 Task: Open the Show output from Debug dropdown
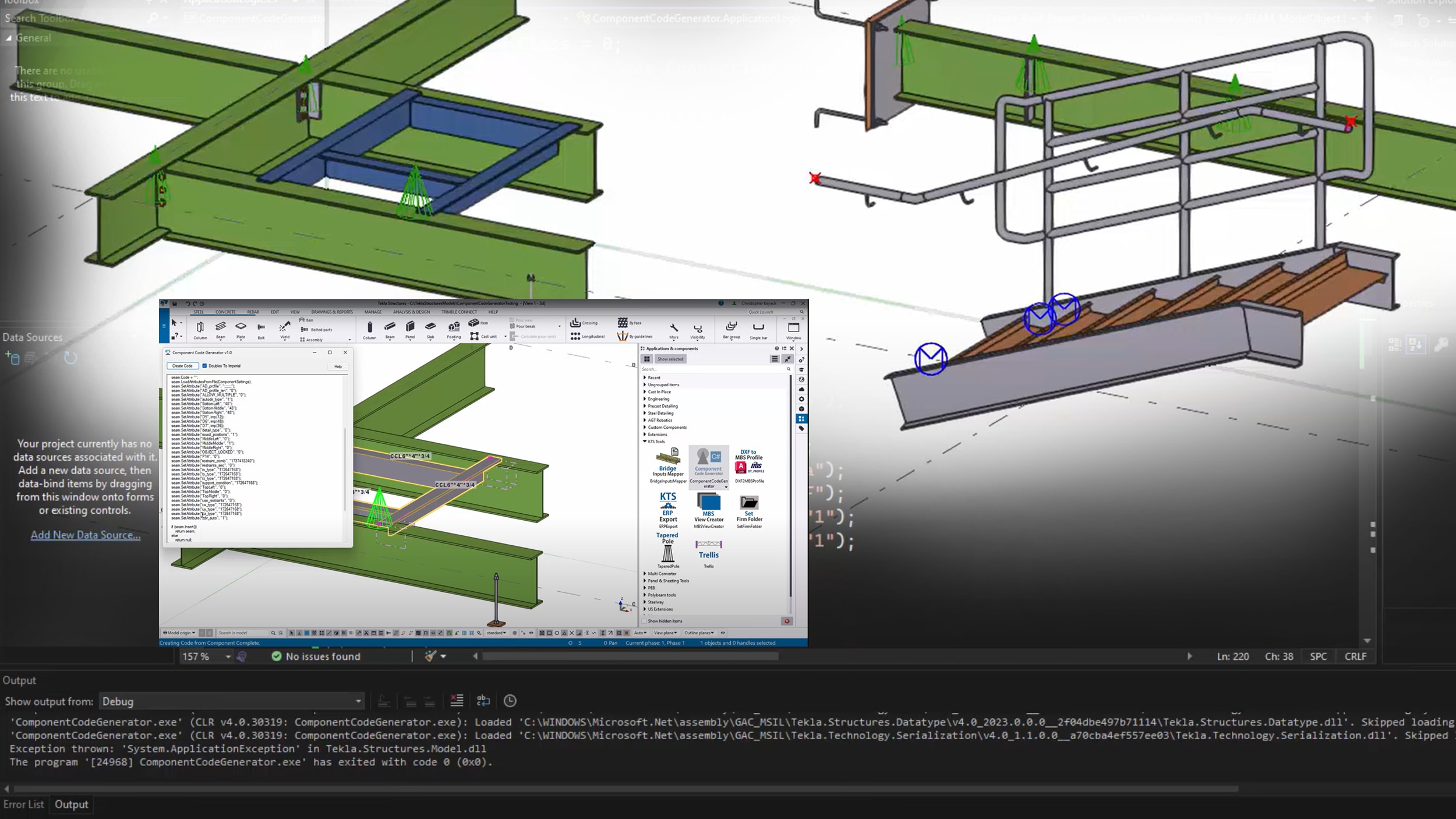tap(232, 701)
